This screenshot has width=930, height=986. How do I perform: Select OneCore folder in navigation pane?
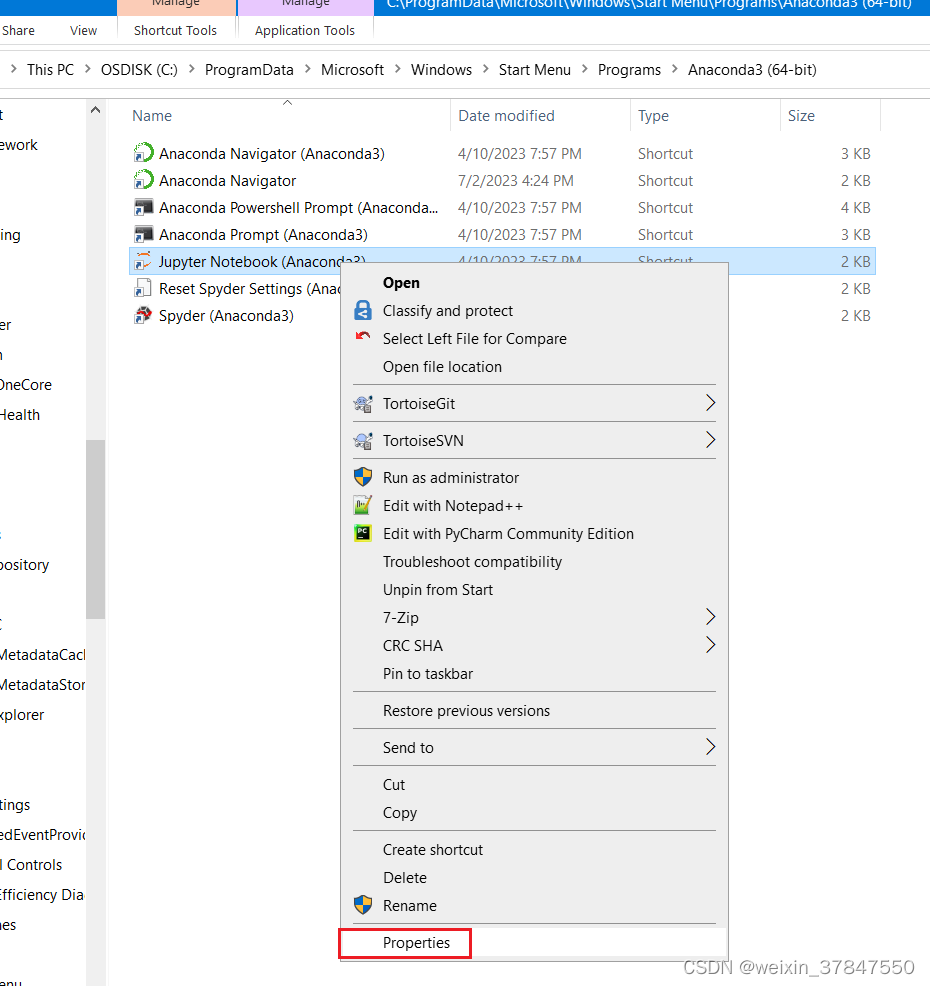tap(26, 385)
